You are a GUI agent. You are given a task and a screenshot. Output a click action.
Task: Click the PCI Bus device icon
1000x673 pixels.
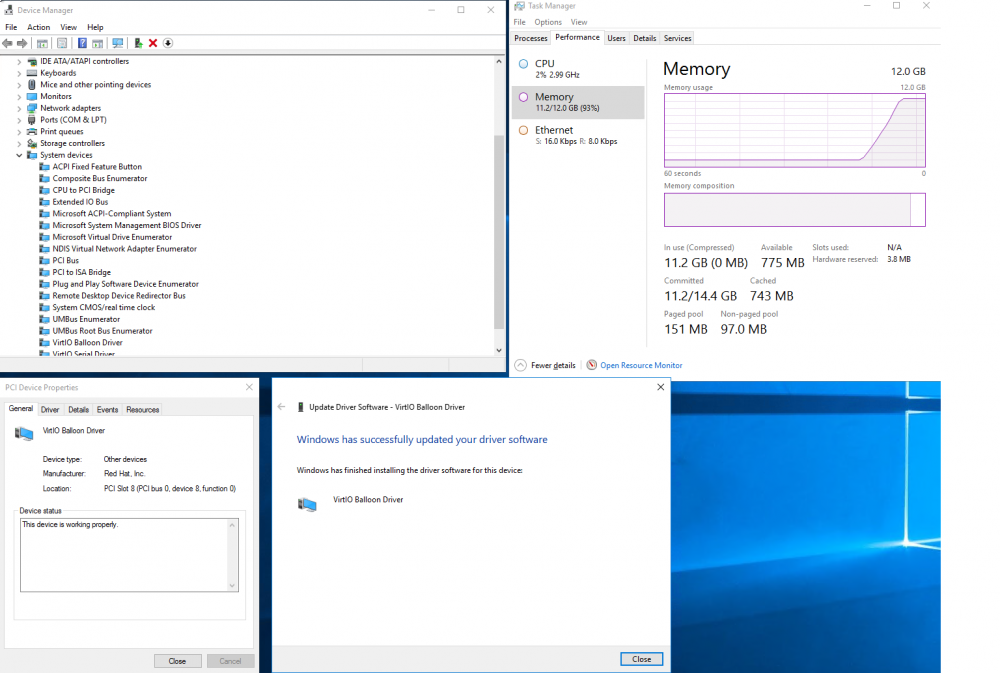coord(45,260)
